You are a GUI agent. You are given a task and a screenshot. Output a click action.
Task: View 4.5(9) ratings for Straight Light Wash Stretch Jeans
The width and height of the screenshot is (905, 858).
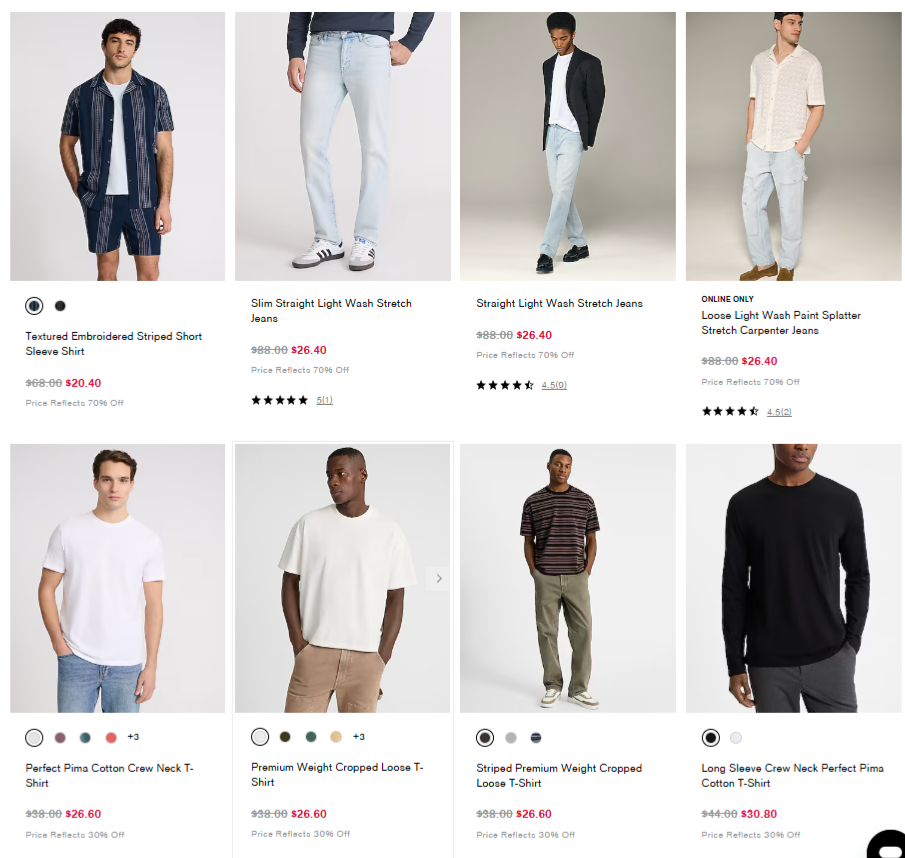pos(554,383)
